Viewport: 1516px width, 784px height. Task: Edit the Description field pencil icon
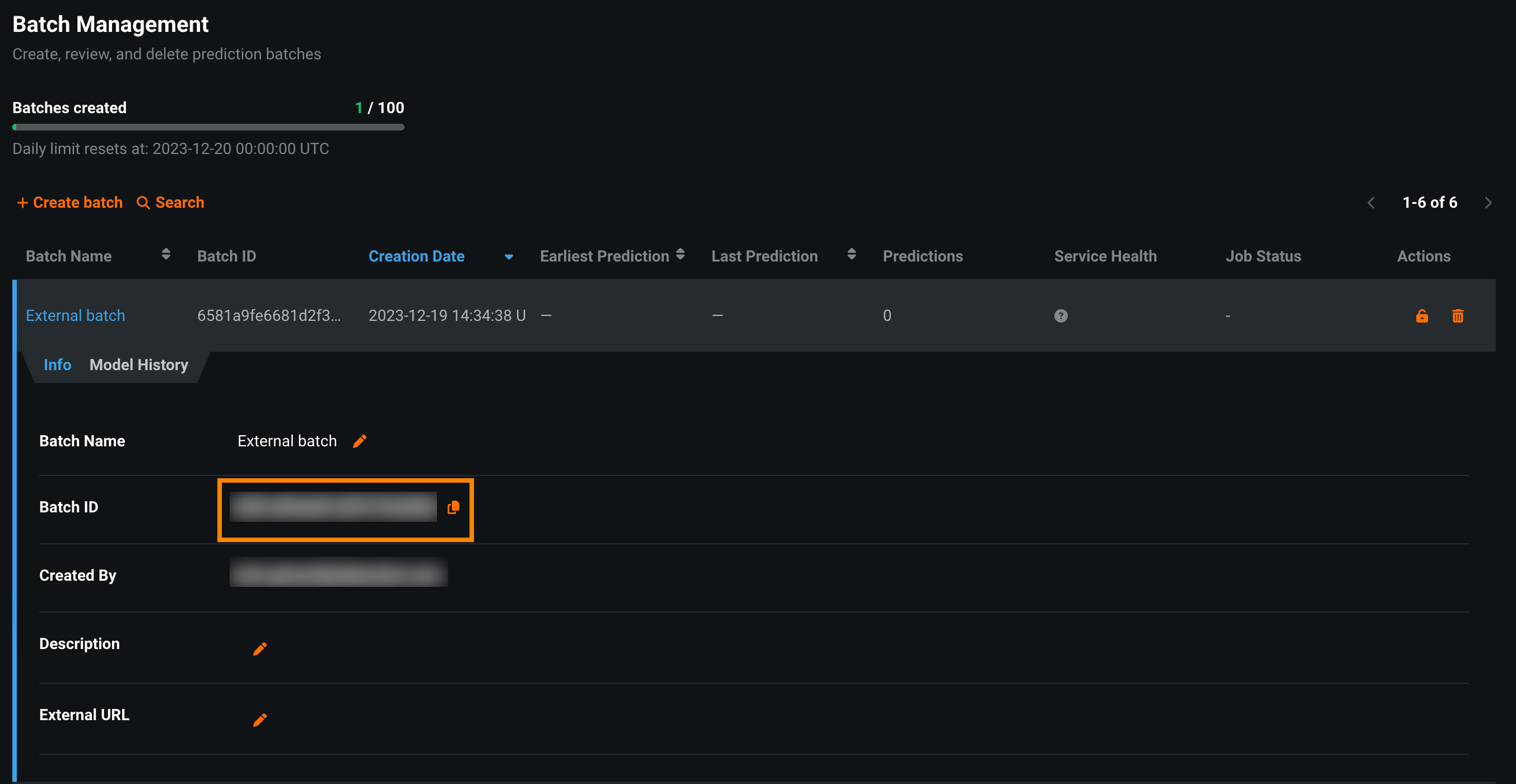[x=259, y=648]
